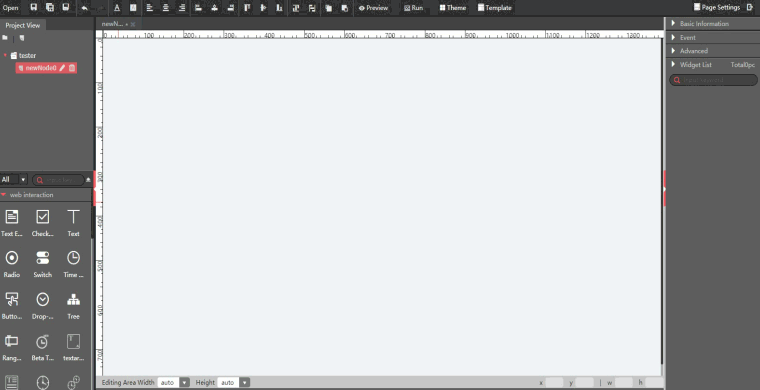Open the Editing Area Width dropdown
Image resolution: width=760 pixels, height=390 pixels.
coord(185,383)
